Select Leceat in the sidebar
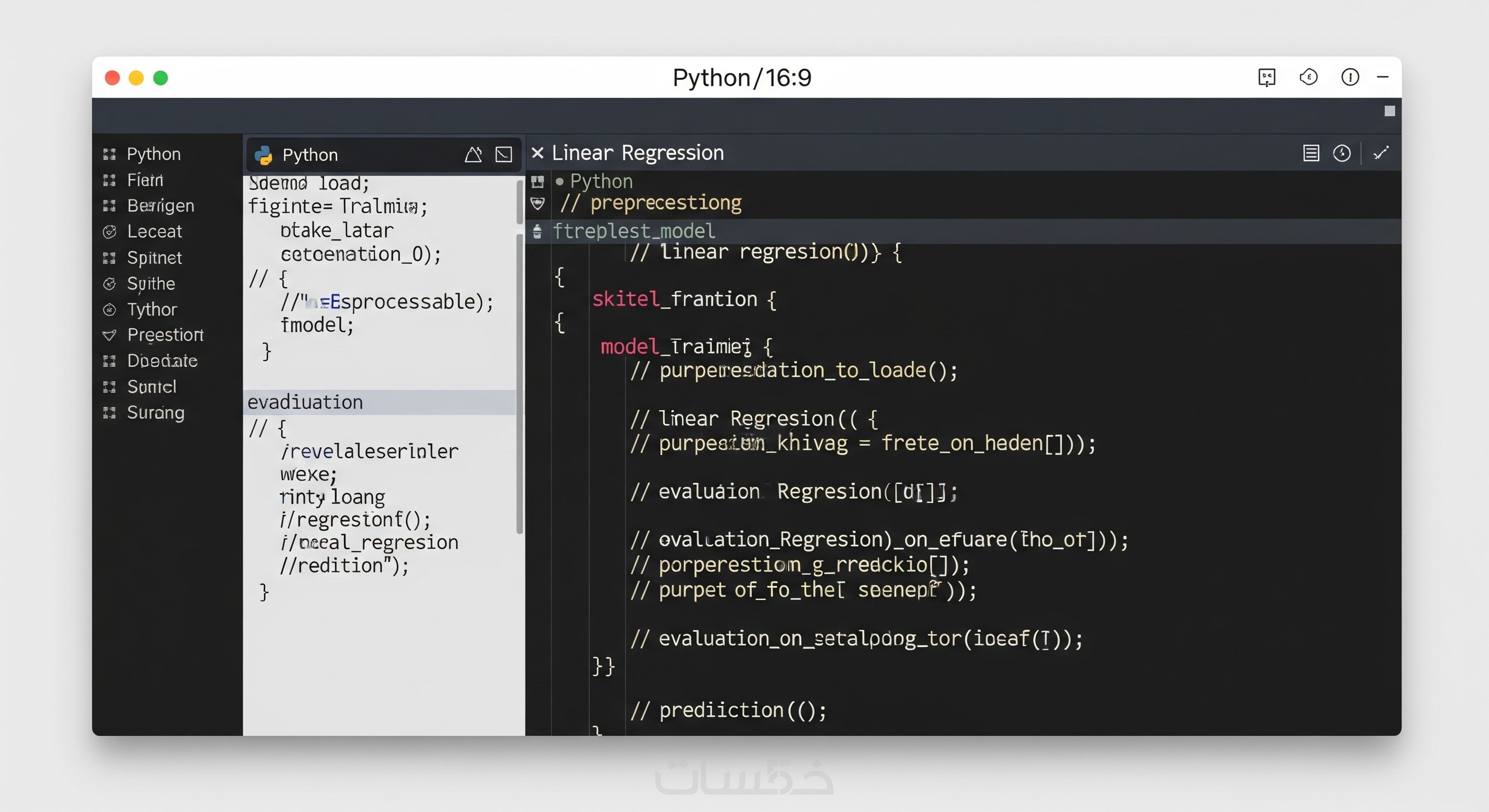 click(154, 232)
